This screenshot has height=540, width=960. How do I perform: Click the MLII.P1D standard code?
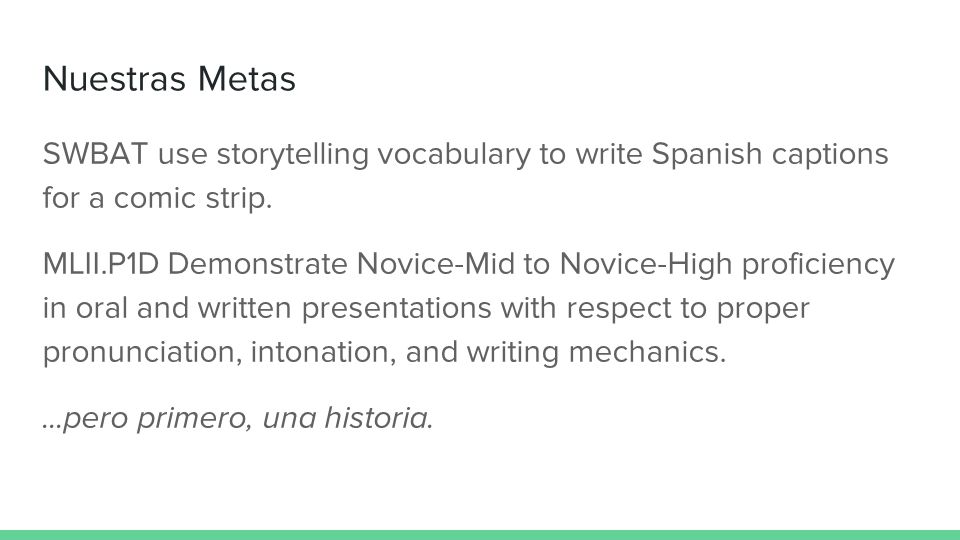101,264
